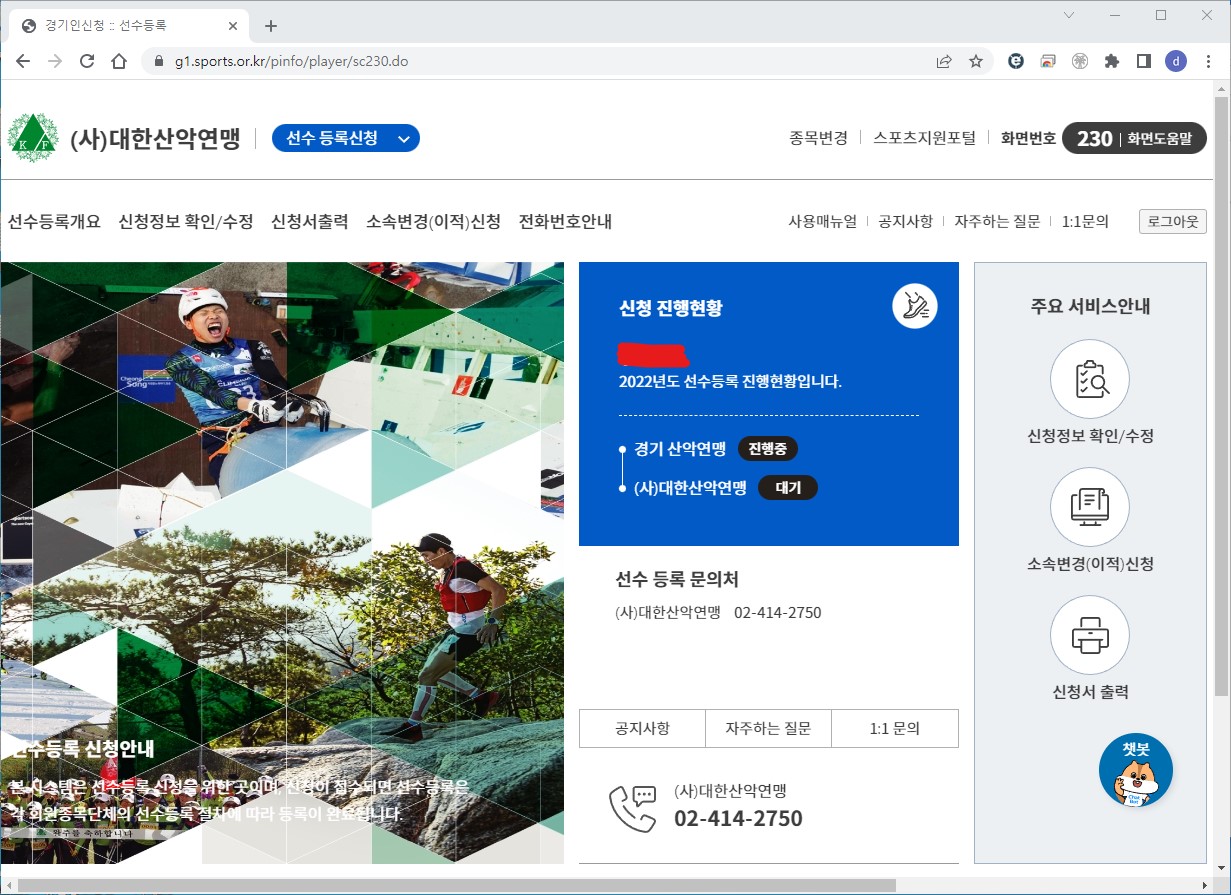The image size is (1231, 895).
Task: Expand the Chrome tab search chevron
Action: 1069,15
